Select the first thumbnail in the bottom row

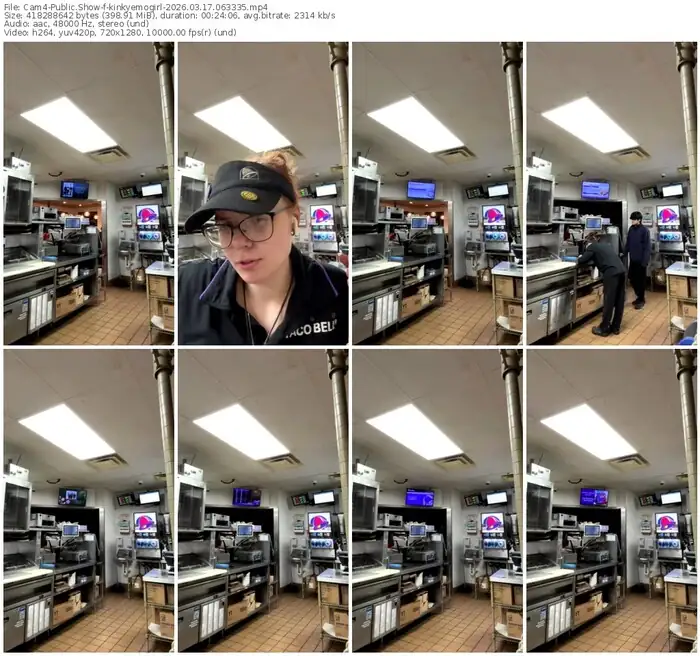89,501
